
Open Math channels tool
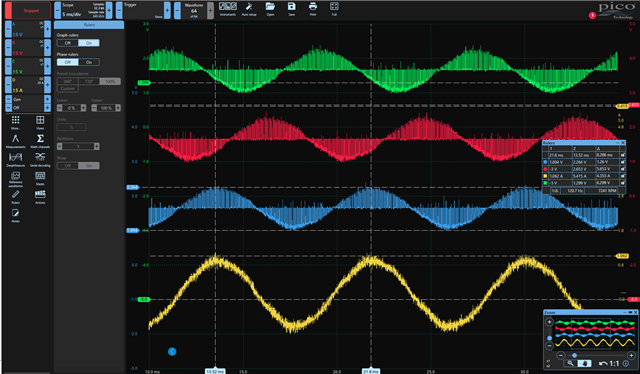click(x=40, y=141)
